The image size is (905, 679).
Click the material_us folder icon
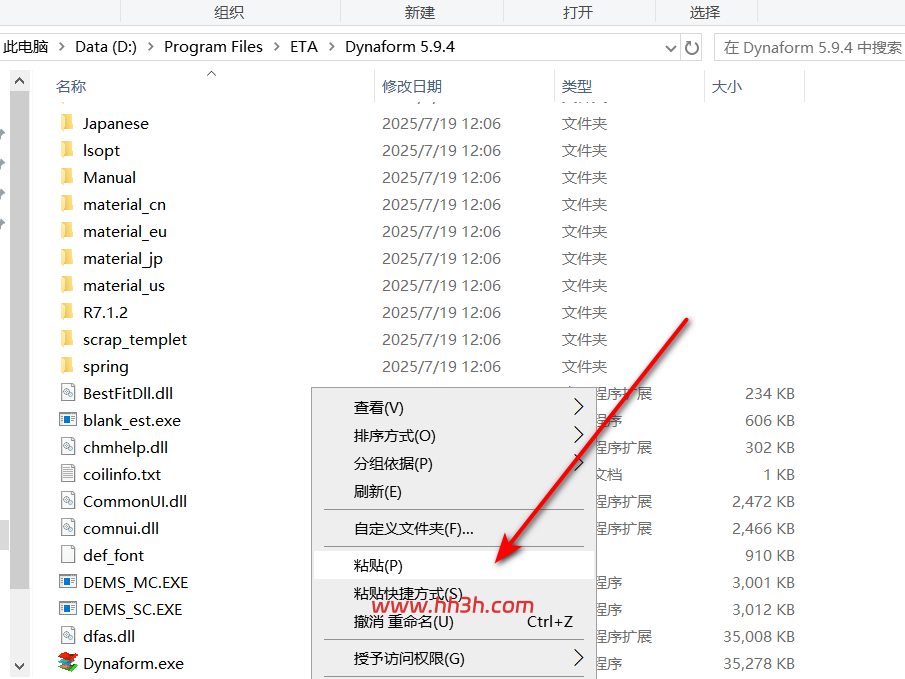pos(68,285)
